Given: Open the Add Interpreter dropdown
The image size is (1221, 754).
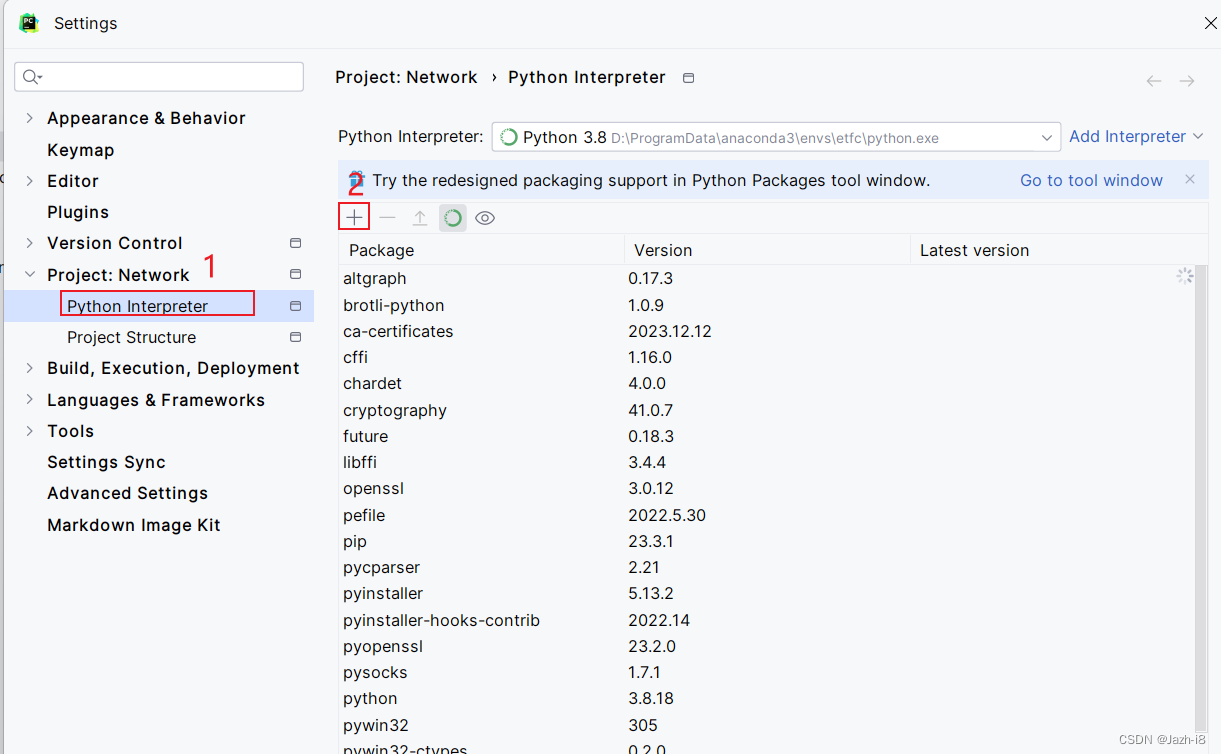Looking at the screenshot, I should pos(1137,136).
